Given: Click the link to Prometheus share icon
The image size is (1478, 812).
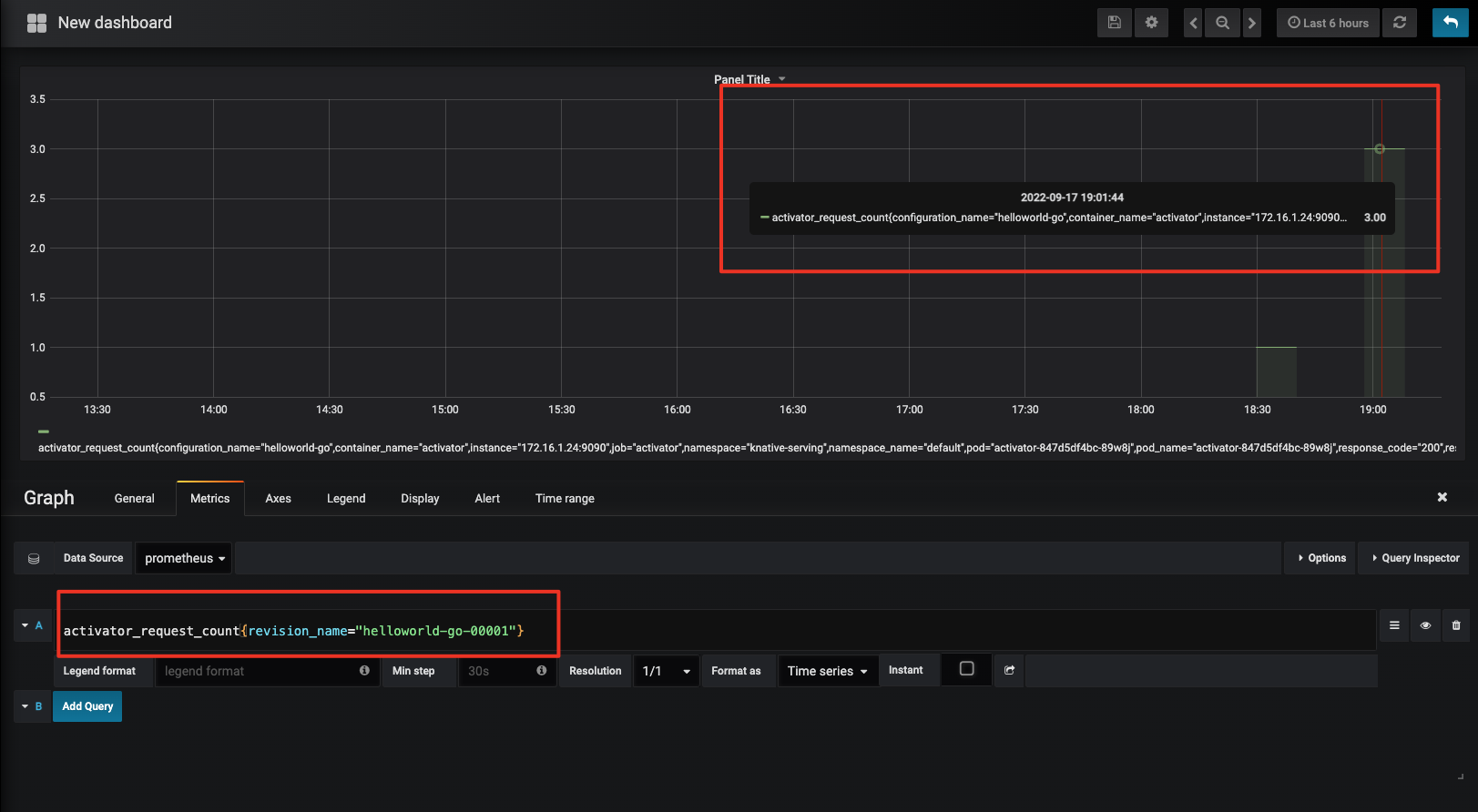Looking at the screenshot, I should [x=1009, y=670].
